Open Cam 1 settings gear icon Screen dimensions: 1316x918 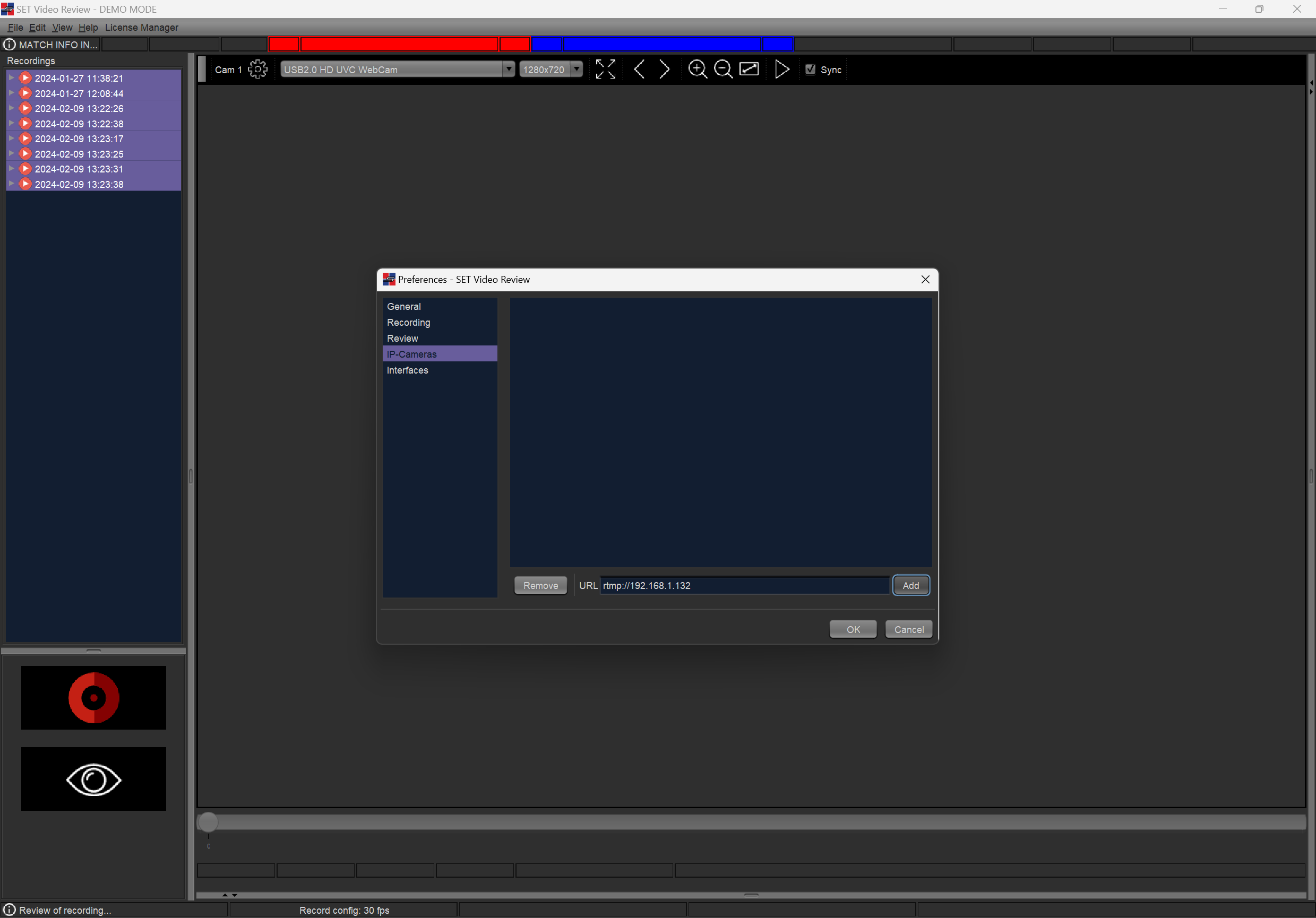[x=258, y=70]
